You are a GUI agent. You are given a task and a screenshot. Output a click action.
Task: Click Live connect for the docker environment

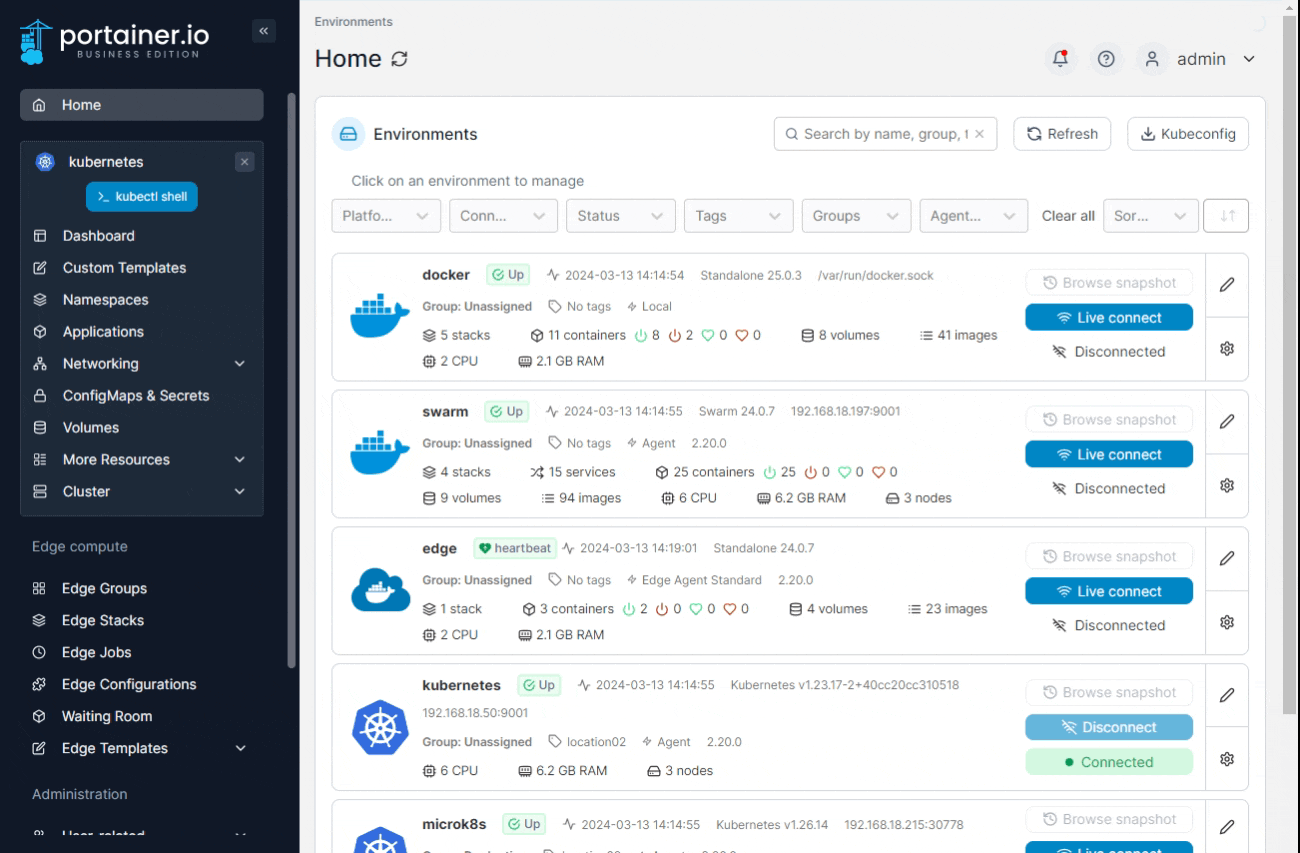pos(1109,318)
